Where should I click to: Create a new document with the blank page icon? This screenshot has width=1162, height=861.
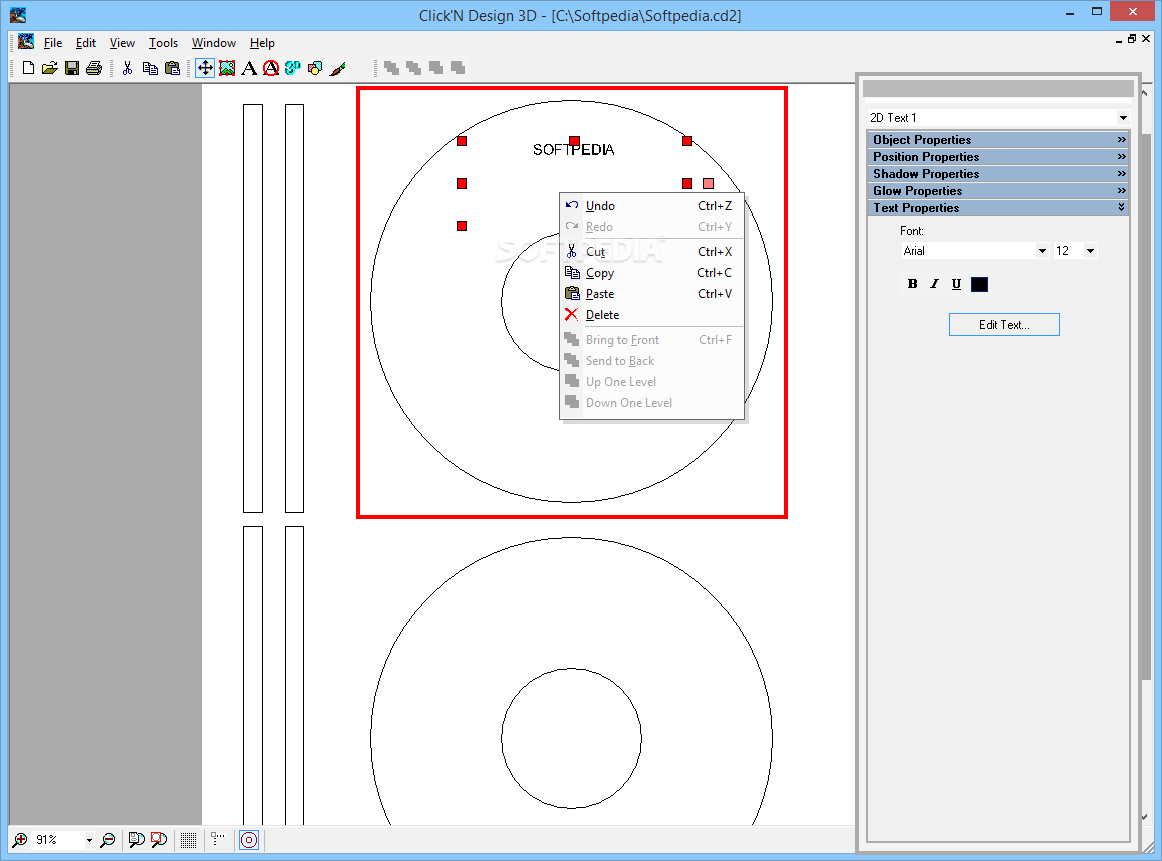click(28, 68)
